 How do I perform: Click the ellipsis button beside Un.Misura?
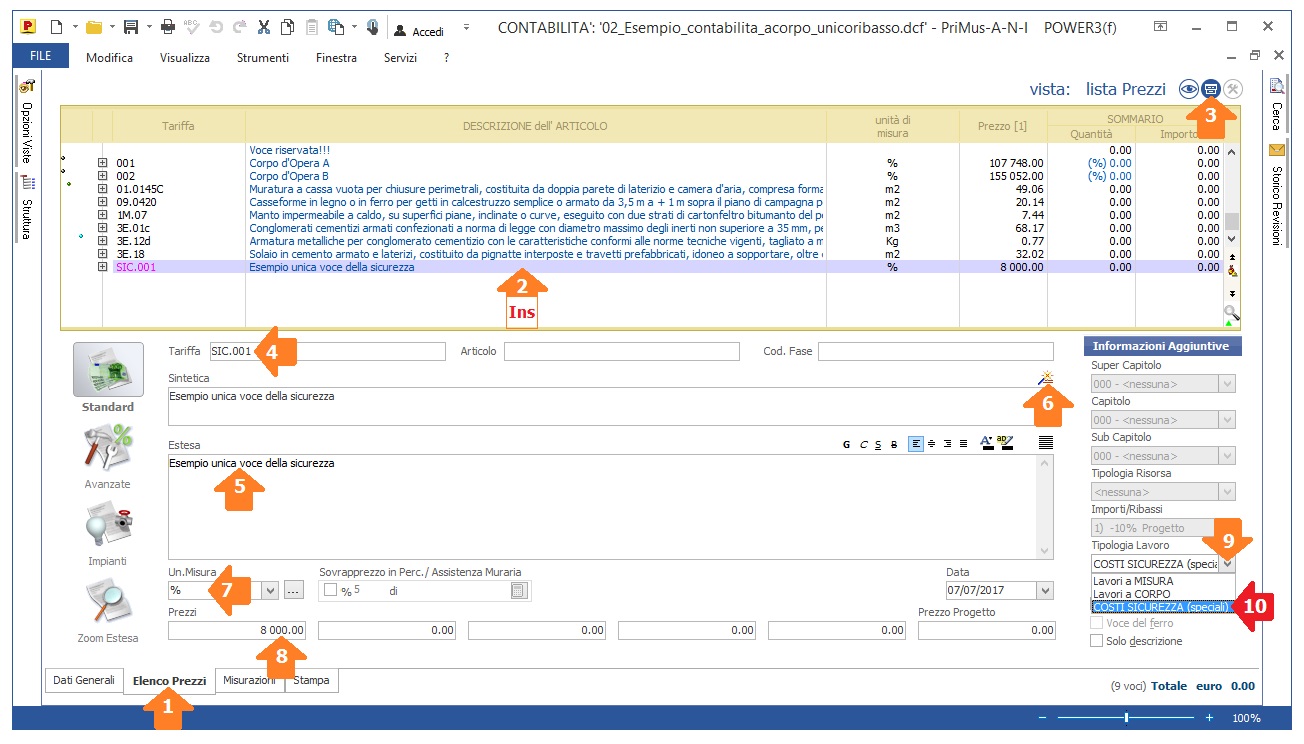point(293,591)
